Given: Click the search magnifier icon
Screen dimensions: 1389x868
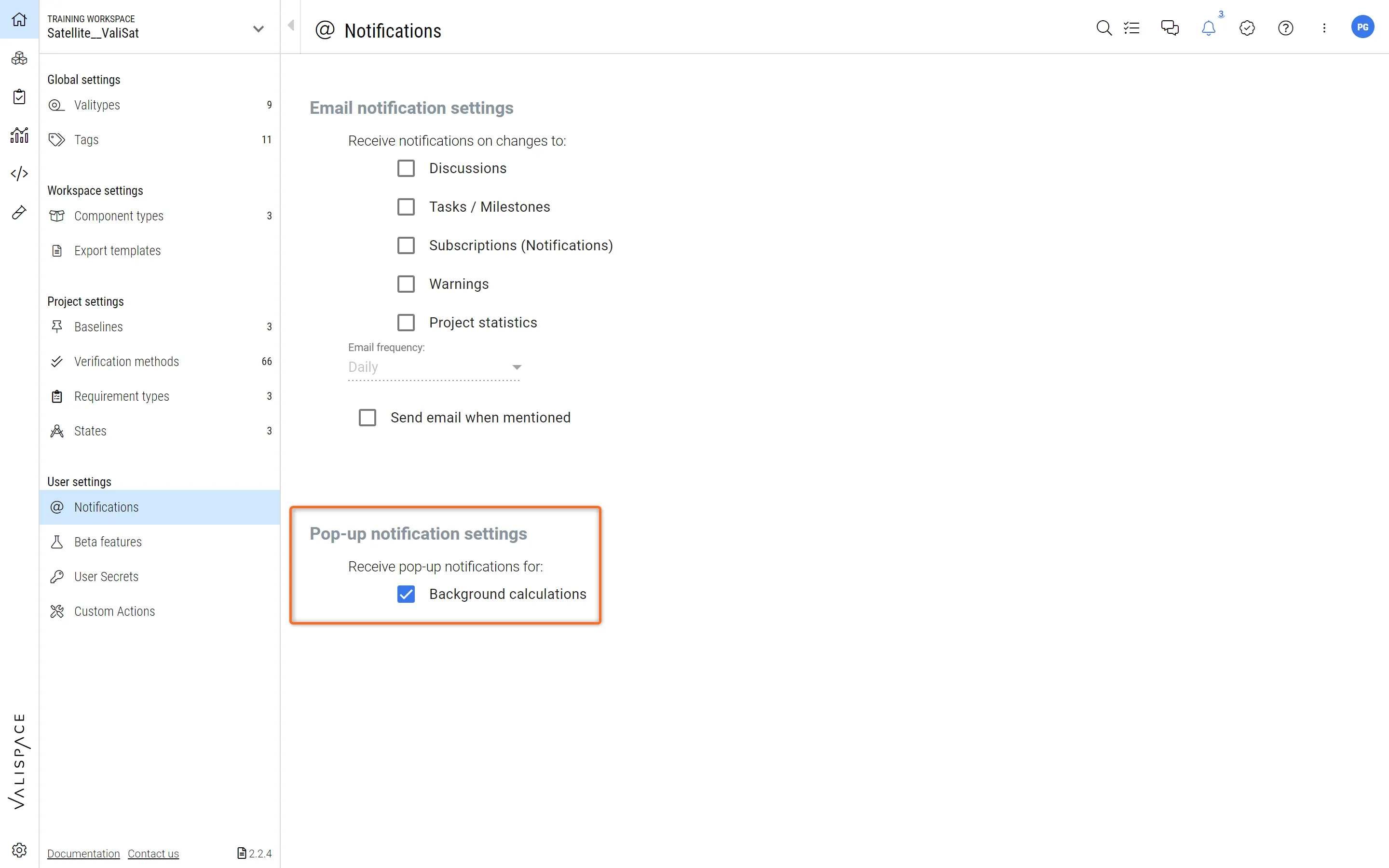Looking at the screenshot, I should (1103, 27).
